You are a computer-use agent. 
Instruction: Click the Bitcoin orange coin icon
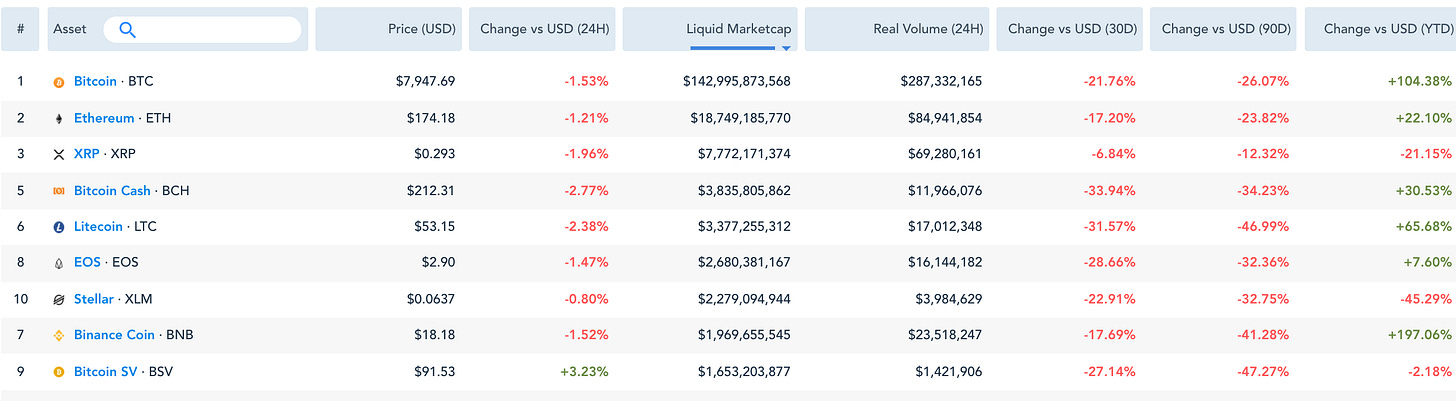coord(59,82)
